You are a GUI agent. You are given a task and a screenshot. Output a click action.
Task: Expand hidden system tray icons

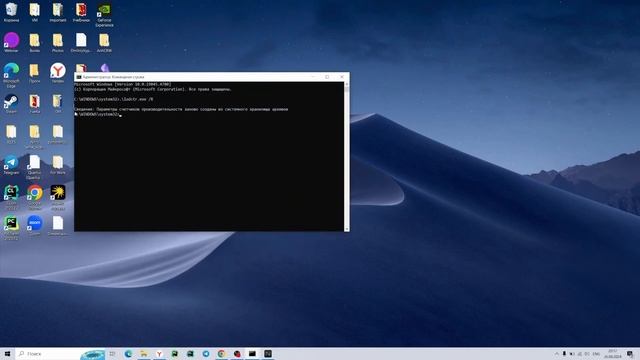click(x=557, y=354)
